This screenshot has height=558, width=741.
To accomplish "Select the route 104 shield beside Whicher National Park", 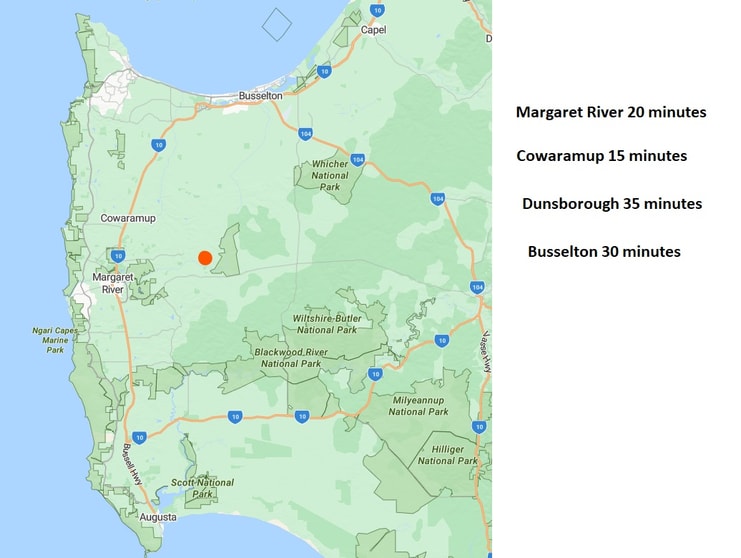I will pyautogui.click(x=358, y=160).
